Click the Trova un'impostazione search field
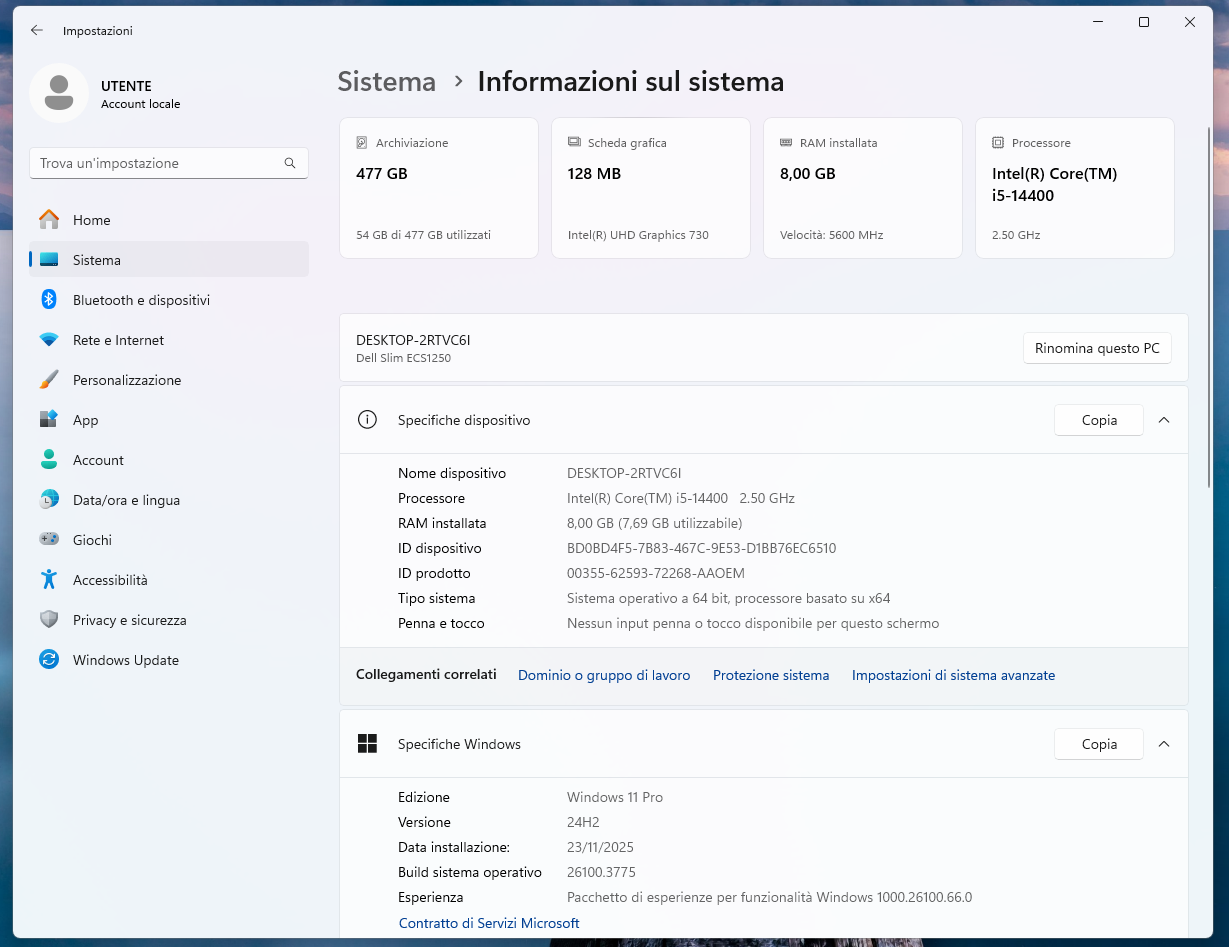This screenshot has height=947, width=1229. [169, 163]
